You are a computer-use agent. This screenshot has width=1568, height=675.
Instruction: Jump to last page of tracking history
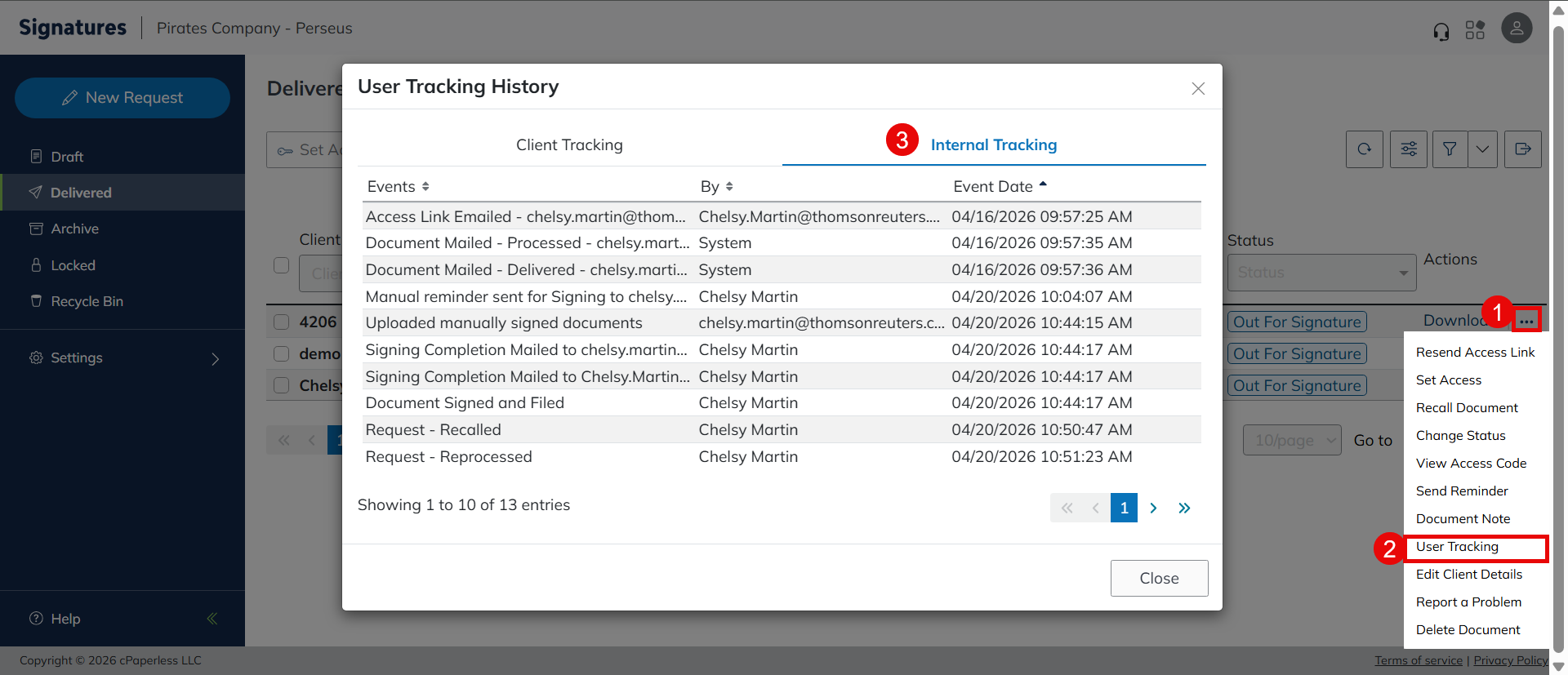(x=1184, y=508)
